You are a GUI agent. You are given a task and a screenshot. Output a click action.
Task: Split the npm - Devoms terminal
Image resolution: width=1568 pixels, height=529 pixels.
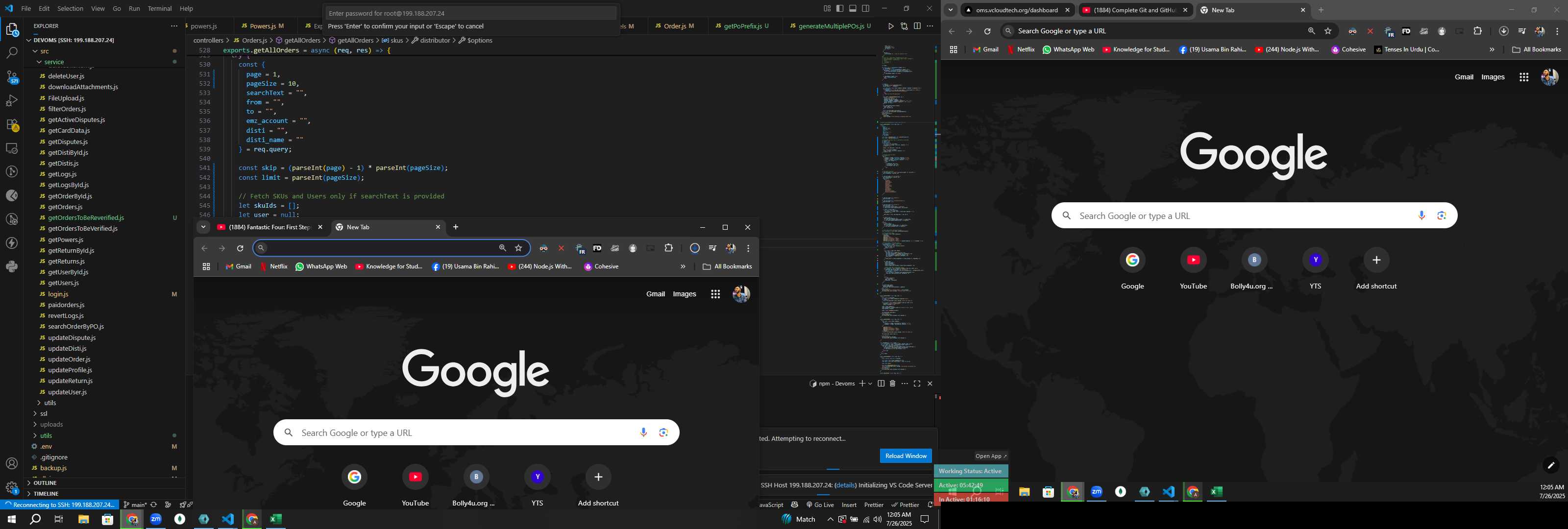pyautogui.click(x=881, y=384)
